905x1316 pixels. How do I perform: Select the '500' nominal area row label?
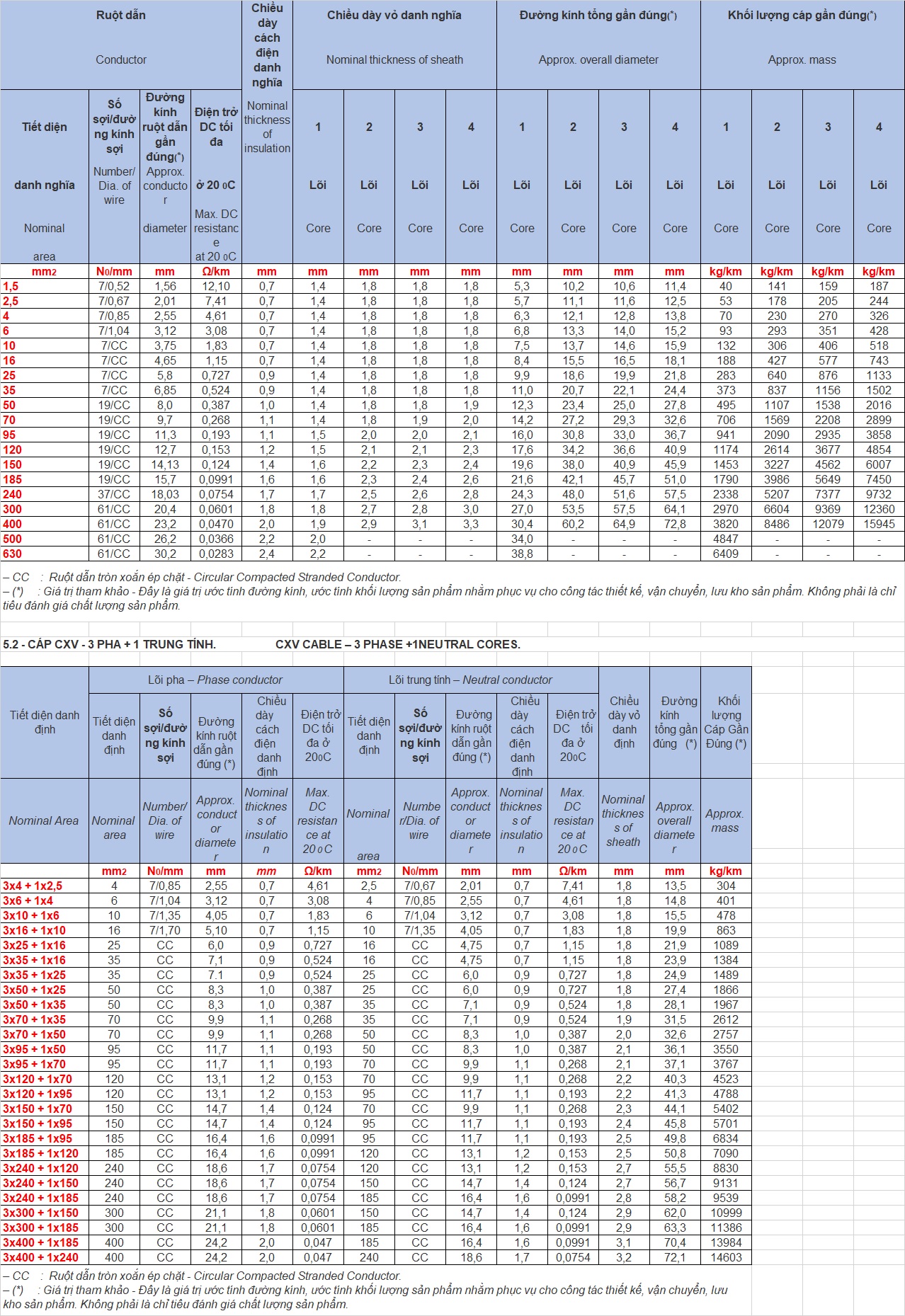(x=13, y=539)
